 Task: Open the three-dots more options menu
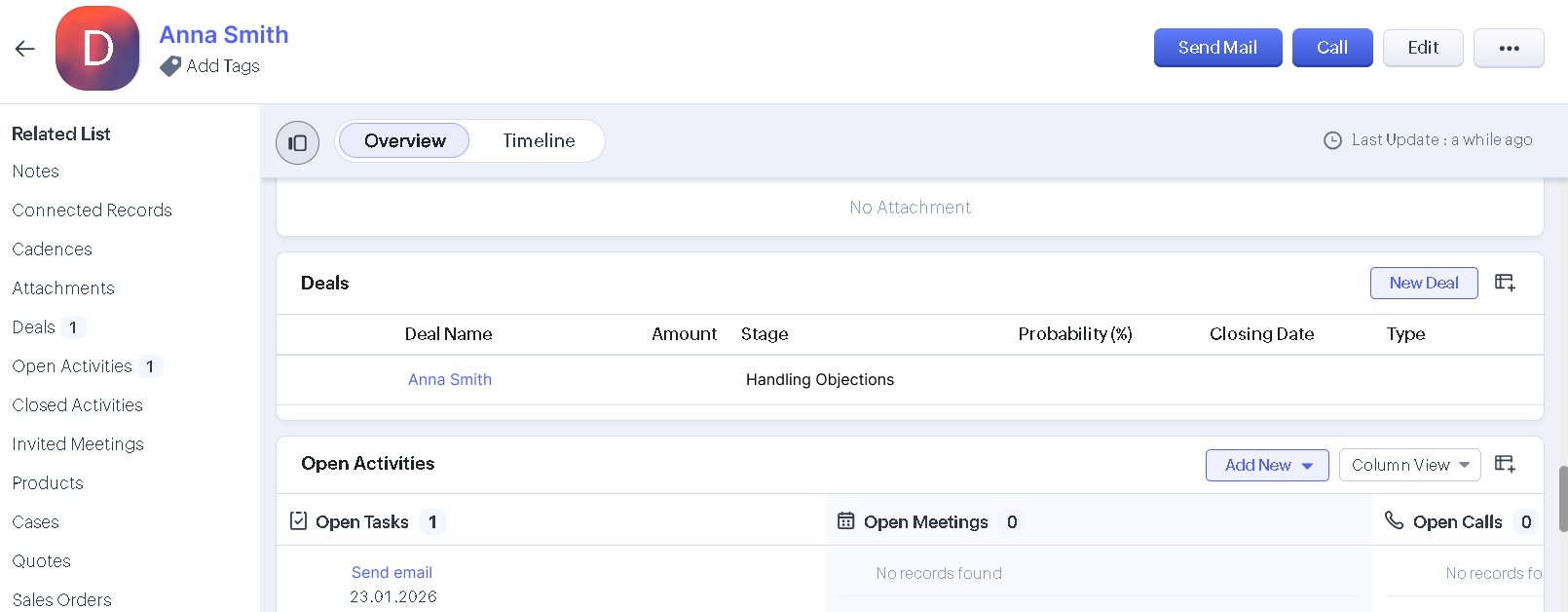pos(1509,48)
